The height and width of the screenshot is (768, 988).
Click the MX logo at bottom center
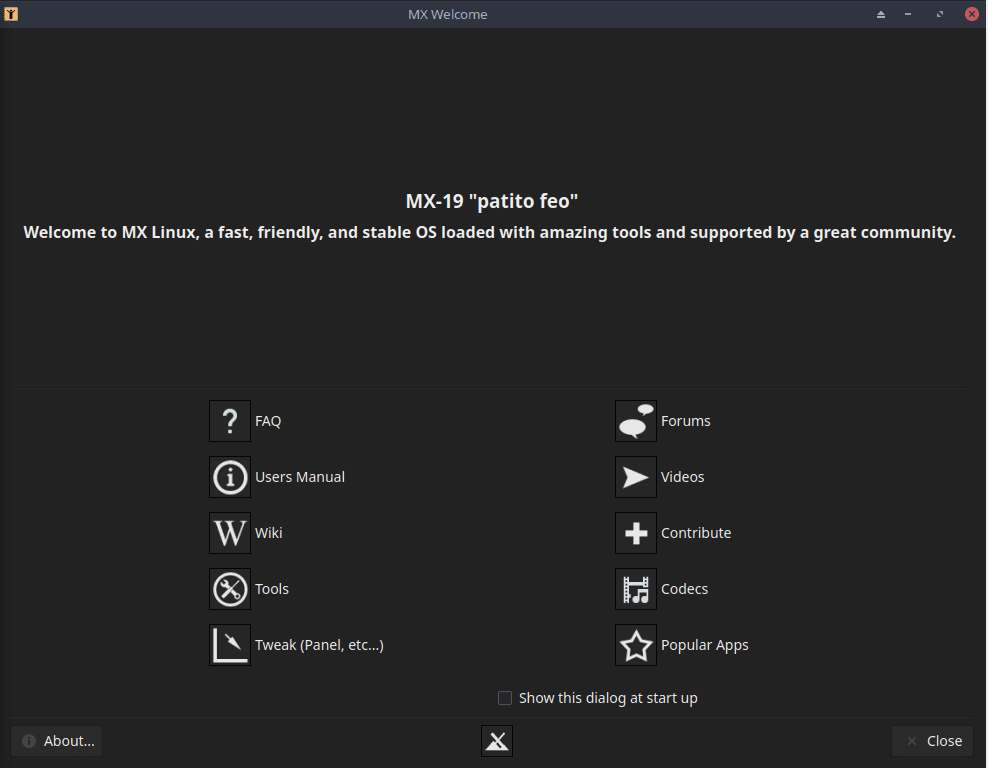pos(497,741)
